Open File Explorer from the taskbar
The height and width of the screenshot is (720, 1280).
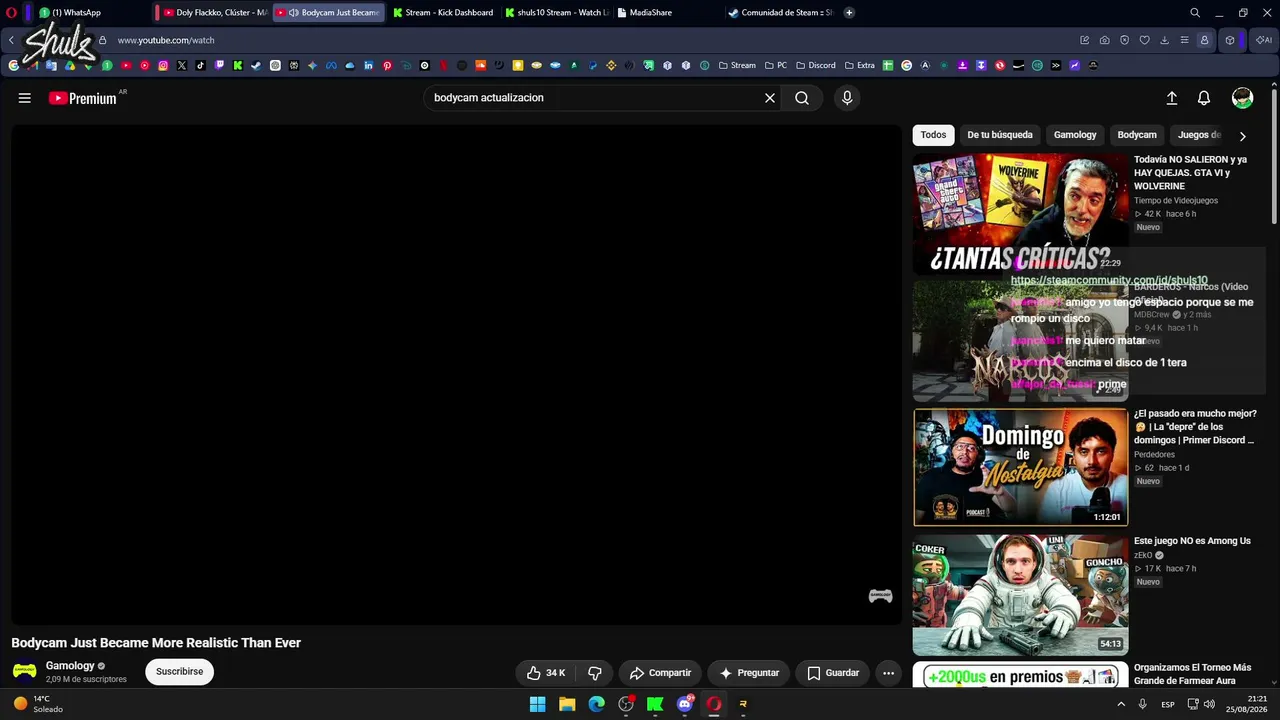point(567,704)
